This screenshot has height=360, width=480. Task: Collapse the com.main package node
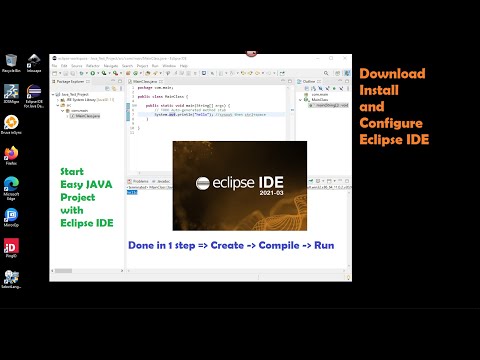62,110
